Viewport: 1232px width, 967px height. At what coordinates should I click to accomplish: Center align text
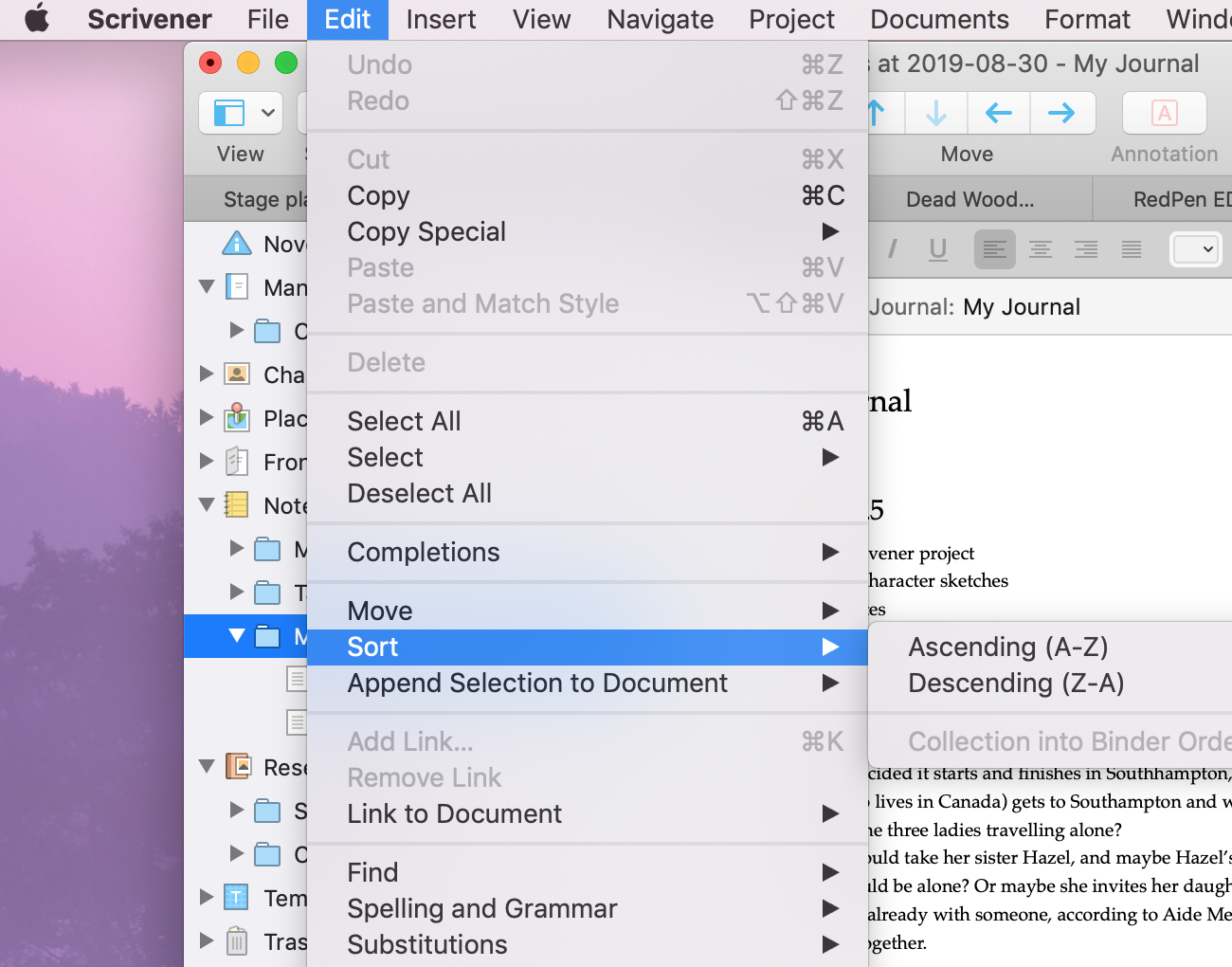pyautogui.click(x=1041, y=249)
